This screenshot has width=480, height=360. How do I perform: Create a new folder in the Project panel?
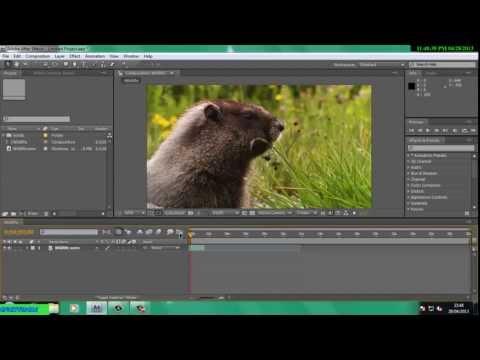click(x=14, y=213)
